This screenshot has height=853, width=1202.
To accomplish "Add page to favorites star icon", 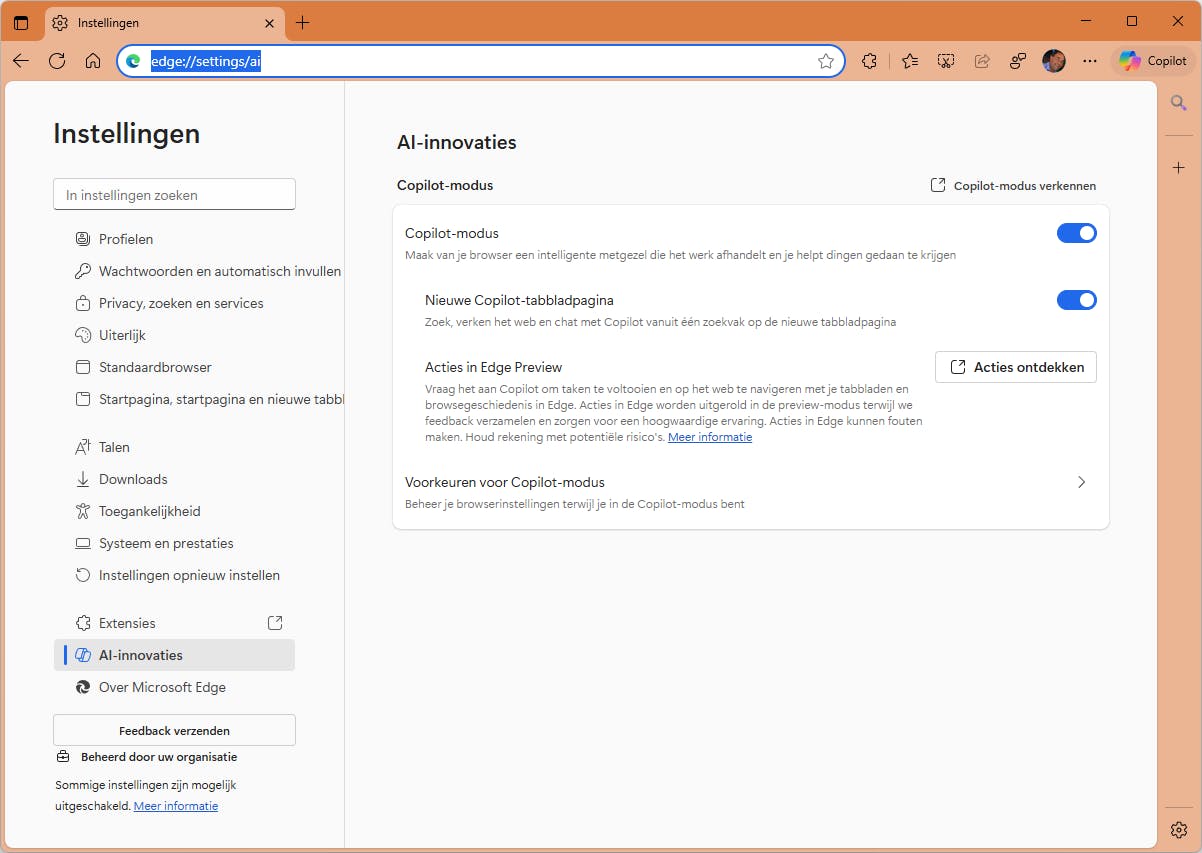I will point(826,61).
